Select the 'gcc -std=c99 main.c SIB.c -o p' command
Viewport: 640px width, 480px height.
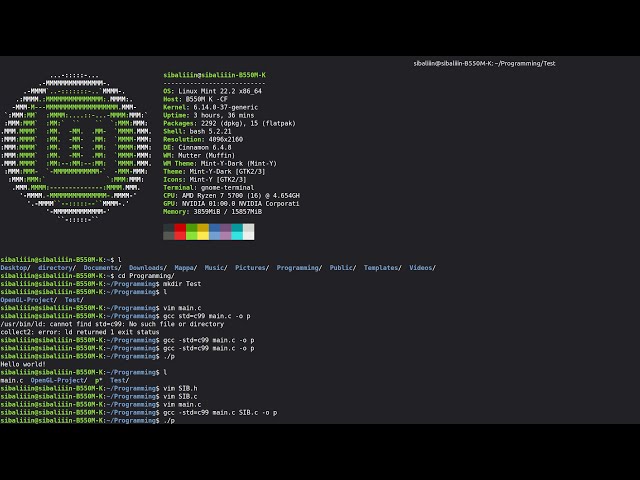click(220, 412)
